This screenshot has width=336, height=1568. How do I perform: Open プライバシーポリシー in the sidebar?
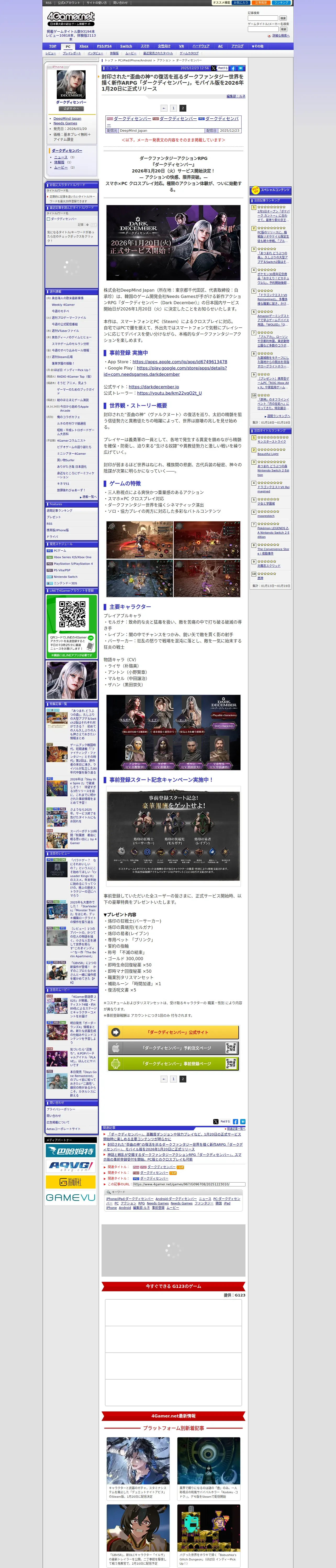click(x=61, y=1109)
